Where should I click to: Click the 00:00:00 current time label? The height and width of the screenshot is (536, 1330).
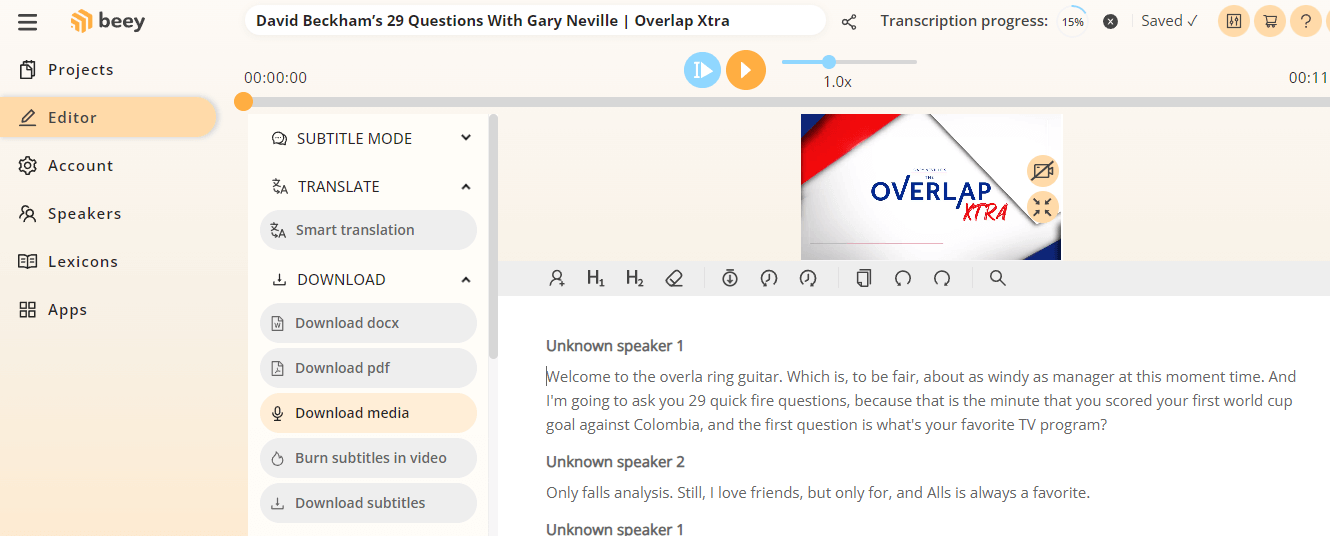pyautogui.click(x=275, y=78)
